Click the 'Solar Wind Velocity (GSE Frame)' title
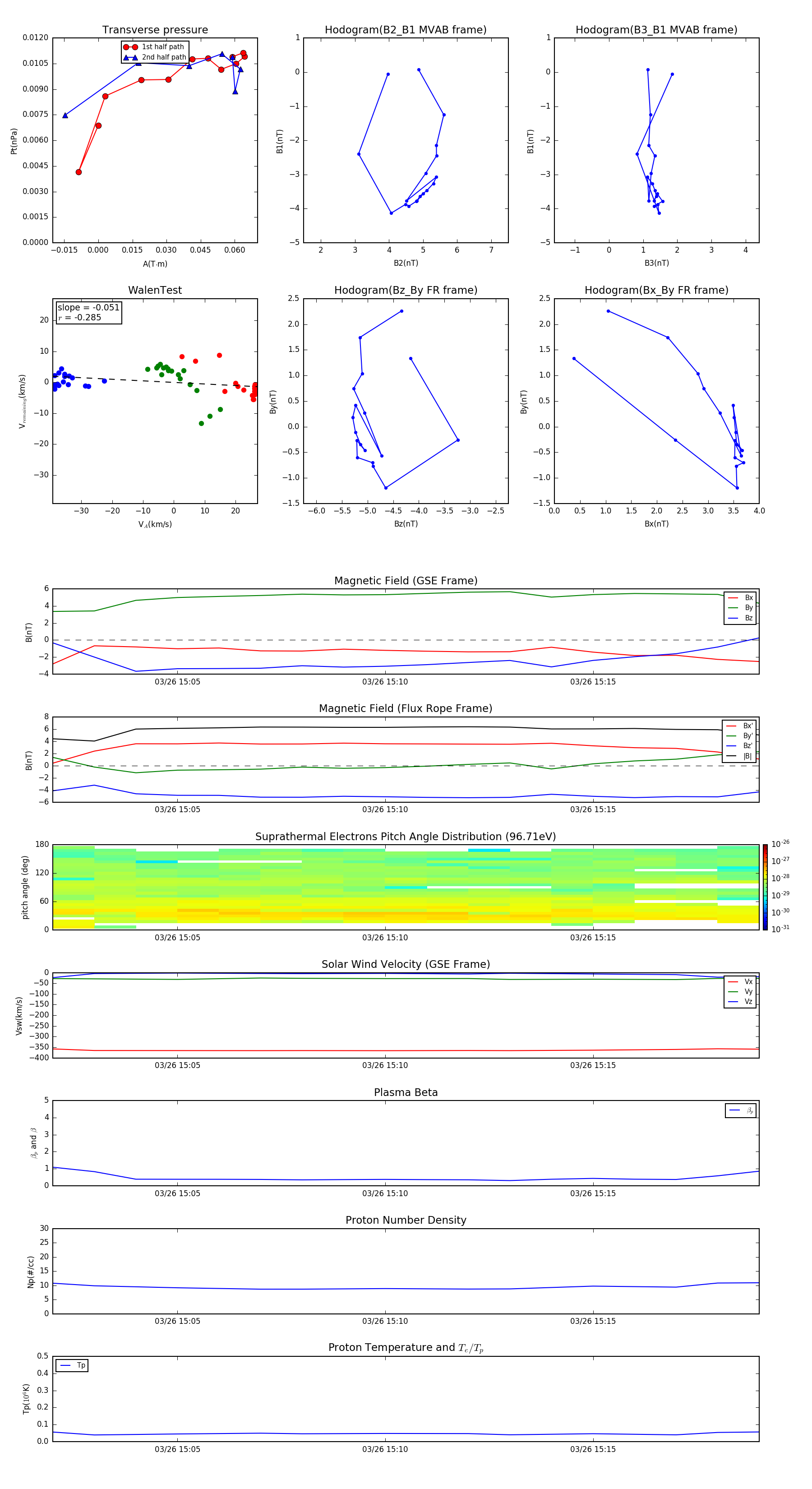The height and width of the screenshot is (1489, 812). [x=406, y=965]
